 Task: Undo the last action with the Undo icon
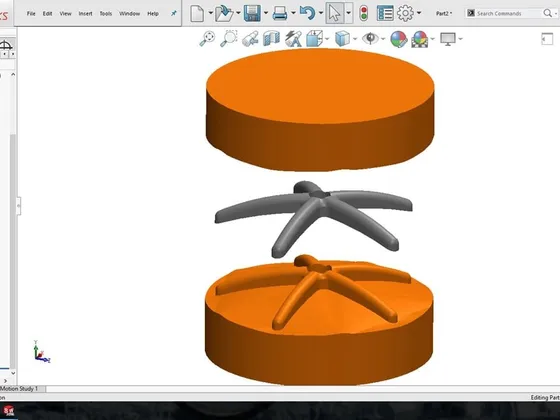click(308, 14)
